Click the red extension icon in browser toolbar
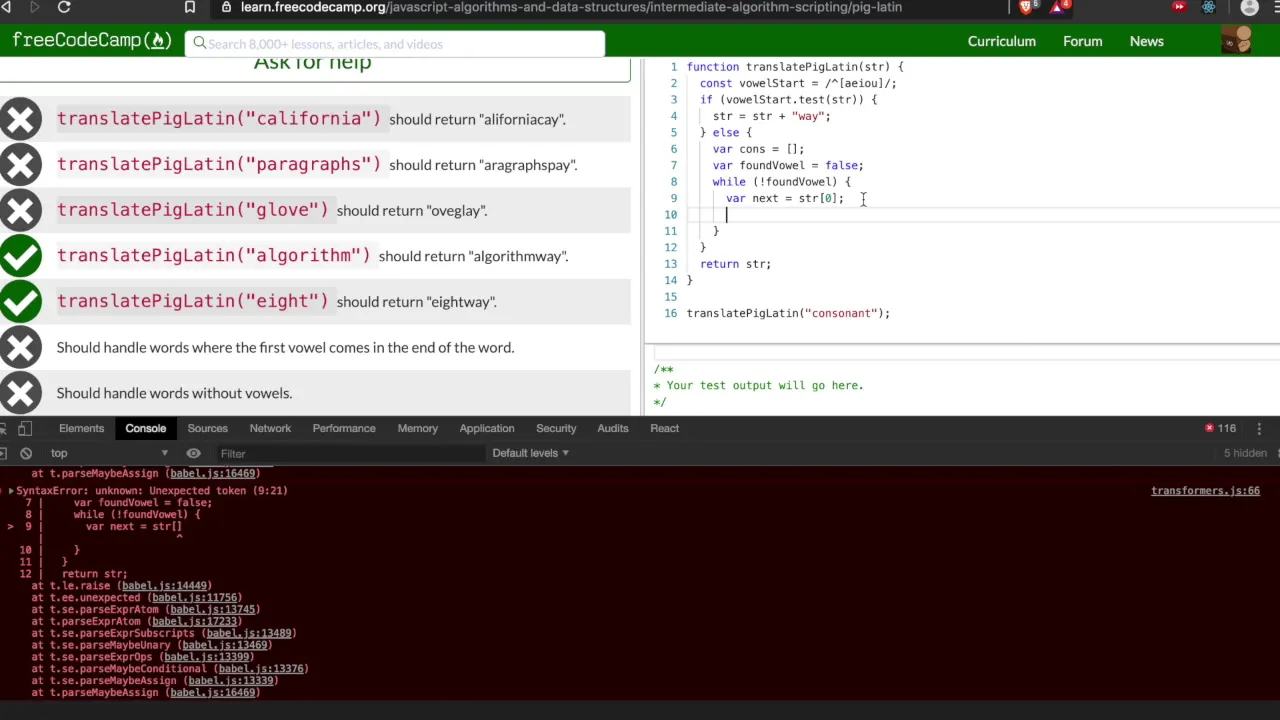Screen dimensions: 1280x720 pos(1179,7)
